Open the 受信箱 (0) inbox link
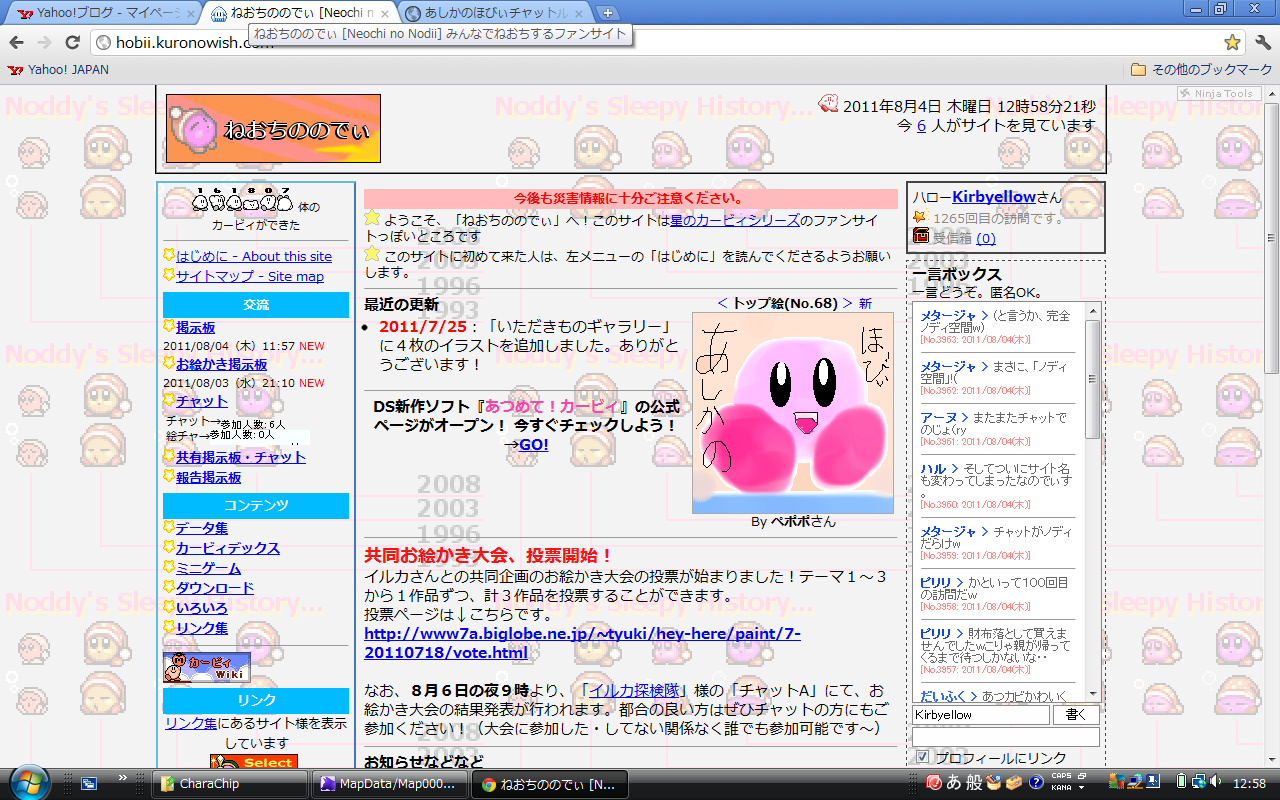1280x800 pixels. coord(986,238)
